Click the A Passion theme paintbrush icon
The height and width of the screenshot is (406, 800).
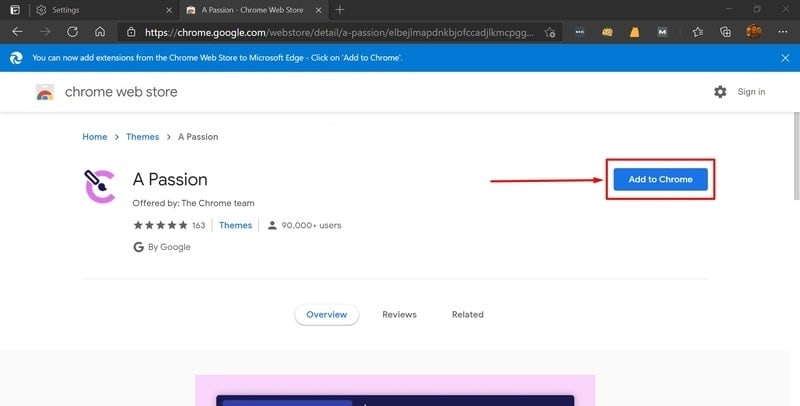pyautogui.click(x=99, y=186)
